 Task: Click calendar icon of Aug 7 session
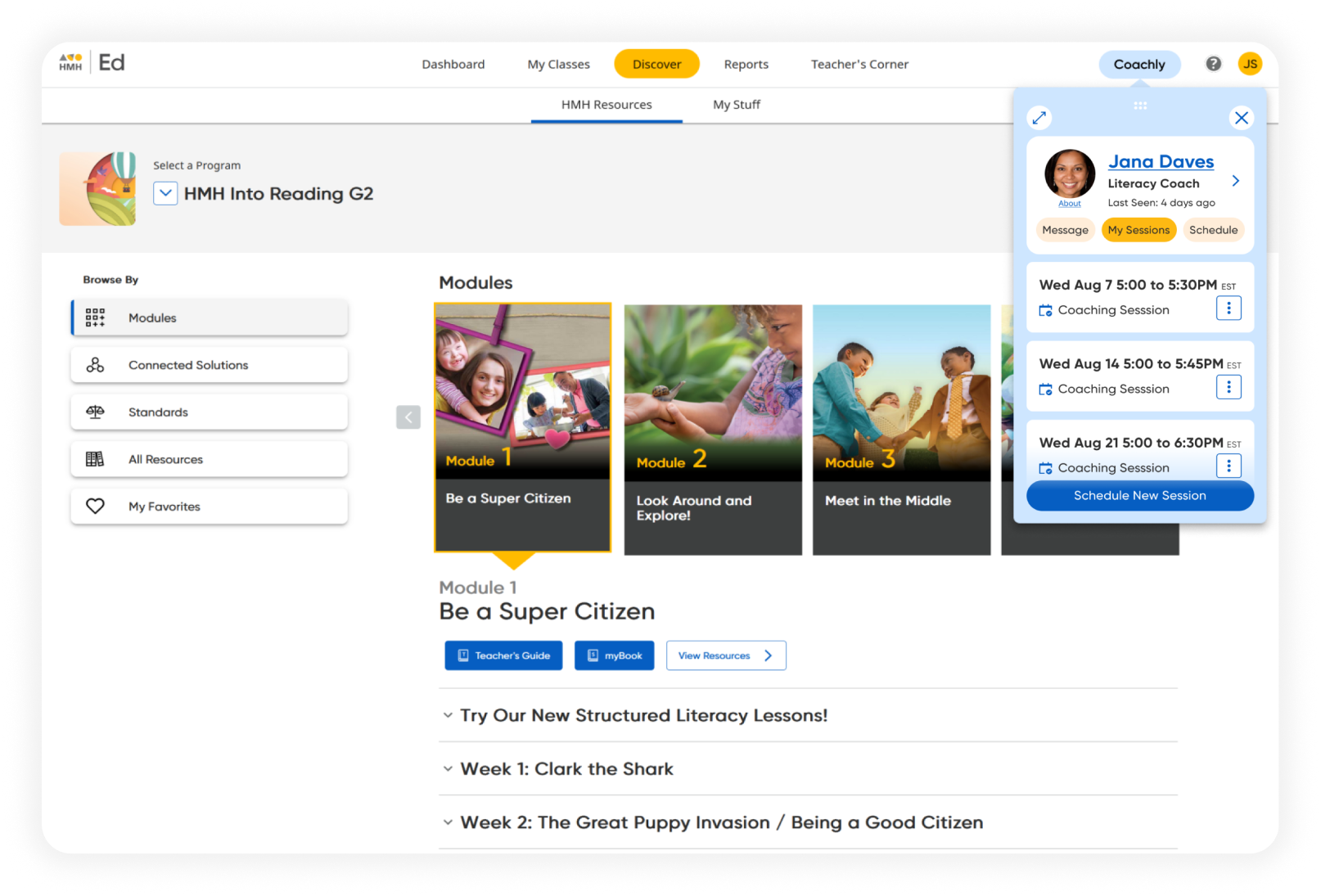(1045, 310)
